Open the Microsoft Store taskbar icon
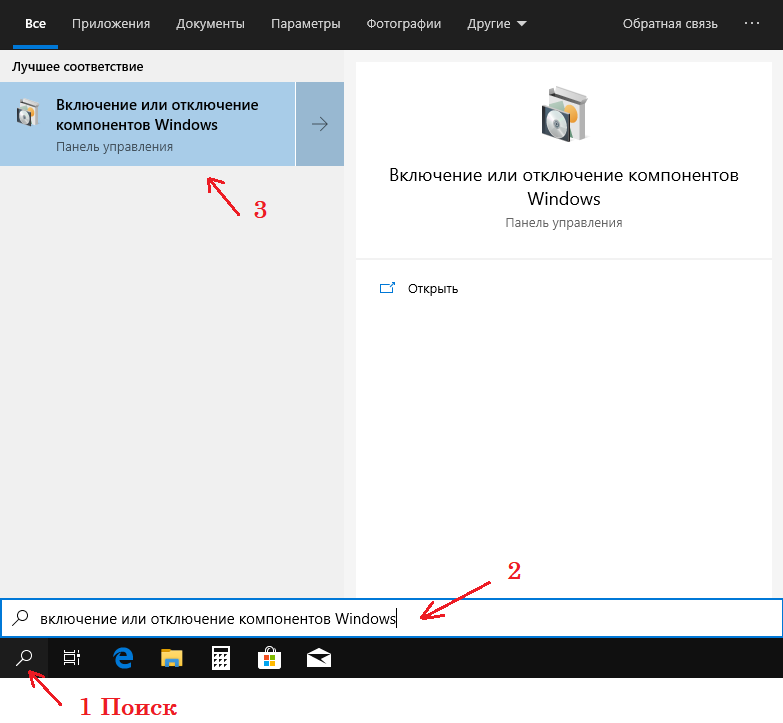The height and width of the screenshot is (723, 783). (270, 658)
